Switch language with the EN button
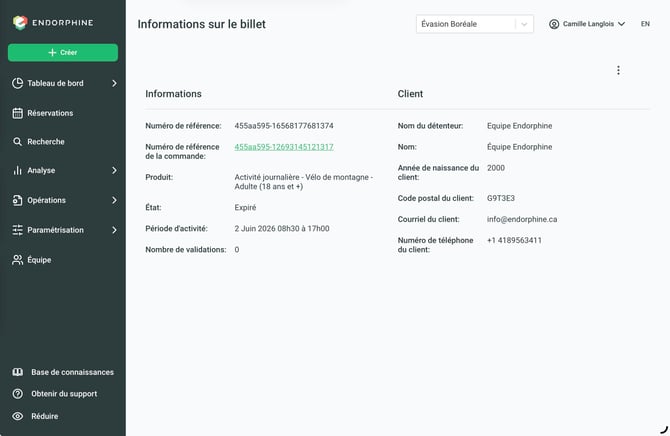The width and height of the screenshot is (670, 436). (645, 24)
